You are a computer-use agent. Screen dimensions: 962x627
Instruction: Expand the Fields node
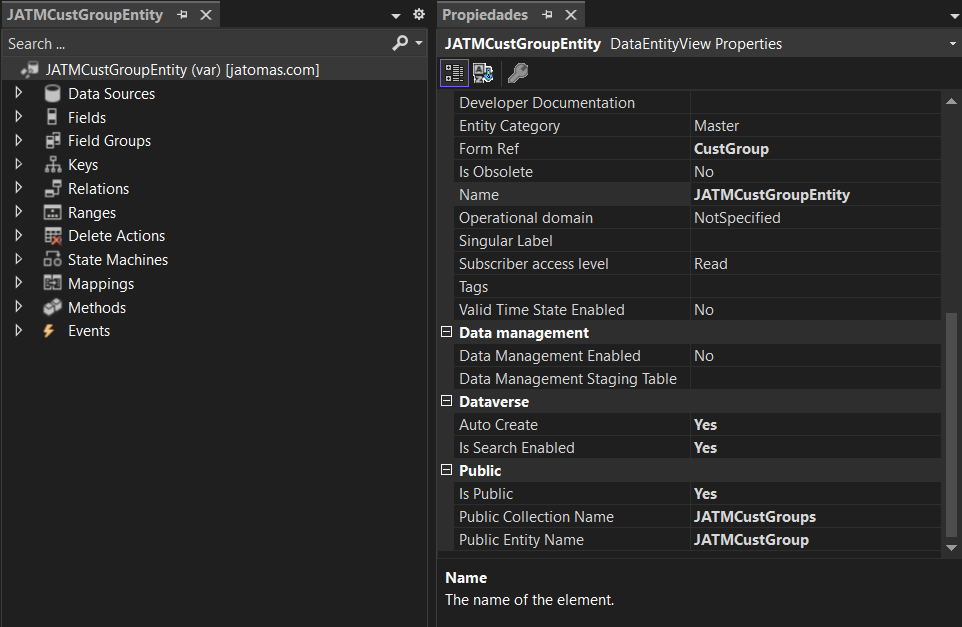point(18,117)
